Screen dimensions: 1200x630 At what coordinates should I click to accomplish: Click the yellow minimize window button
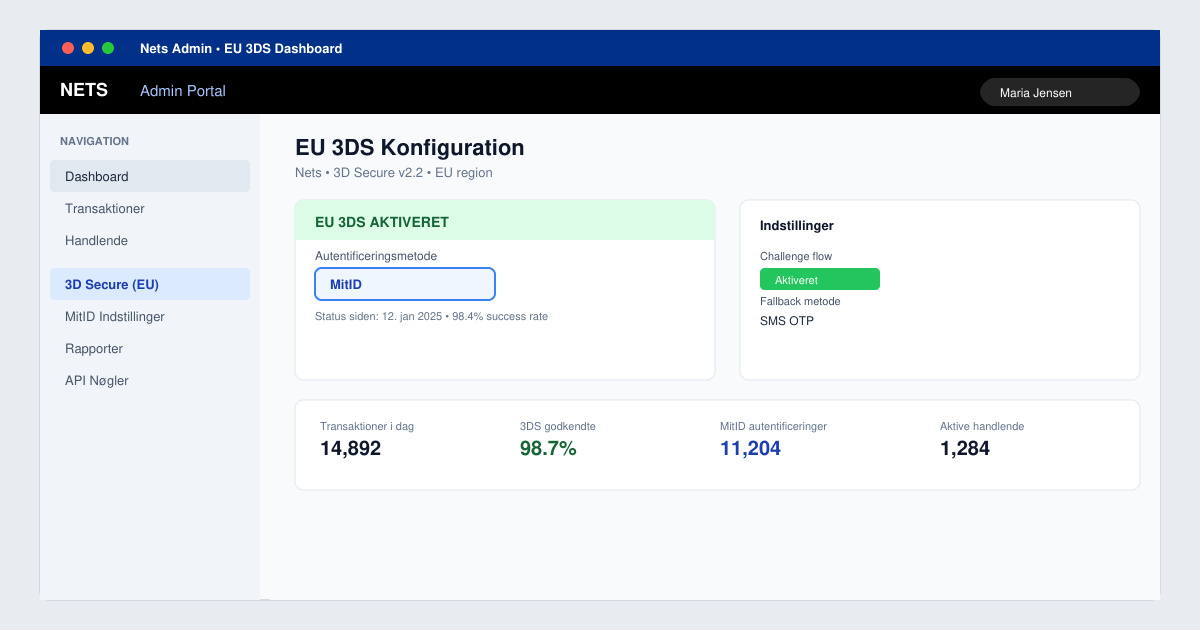point(88,48)
